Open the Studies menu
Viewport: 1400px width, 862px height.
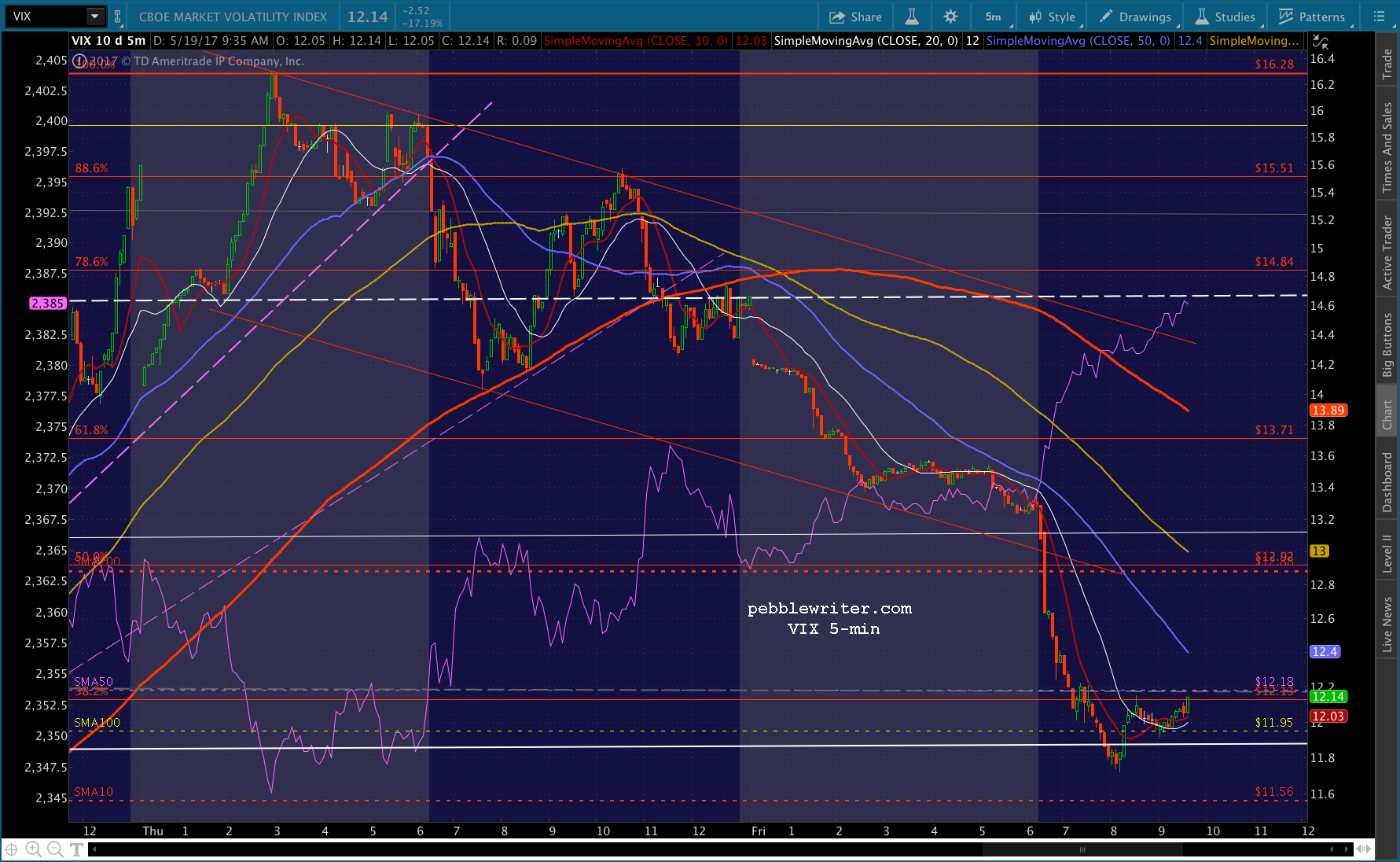pyautogui.click(x=1225, y=17)
